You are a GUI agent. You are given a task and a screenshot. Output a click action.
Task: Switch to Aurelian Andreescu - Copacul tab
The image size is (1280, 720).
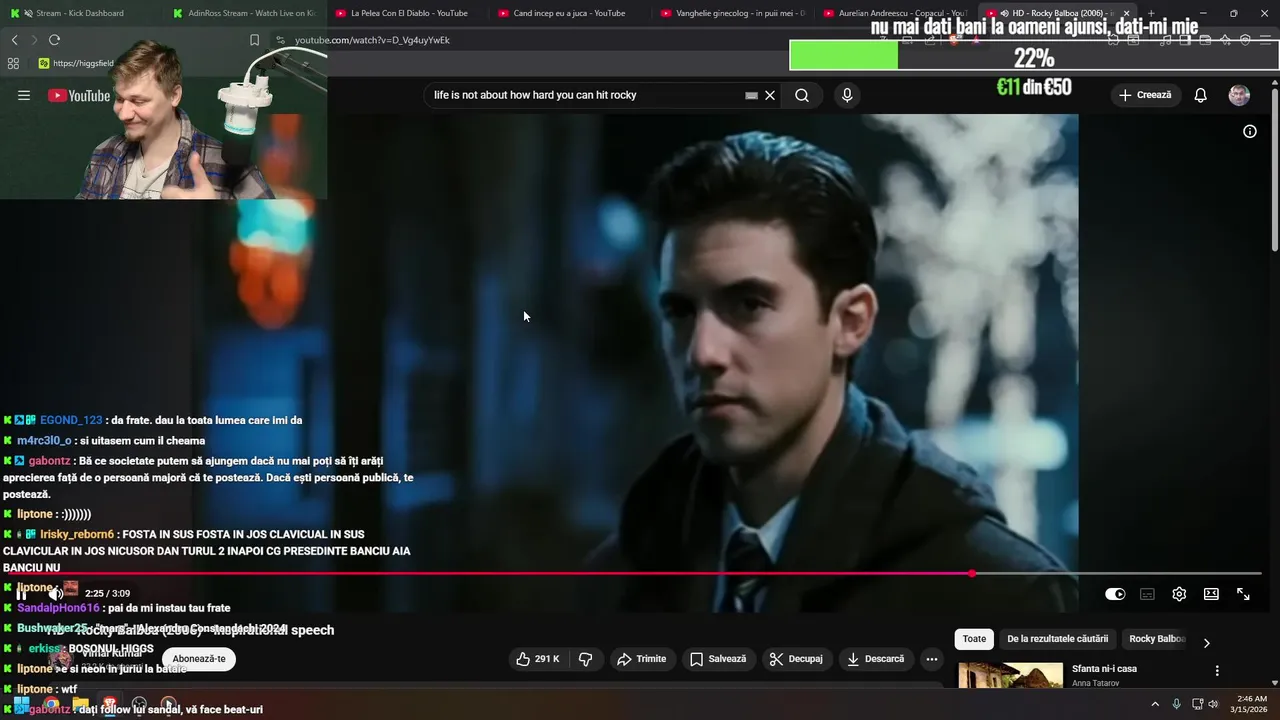tap(896, 13)
